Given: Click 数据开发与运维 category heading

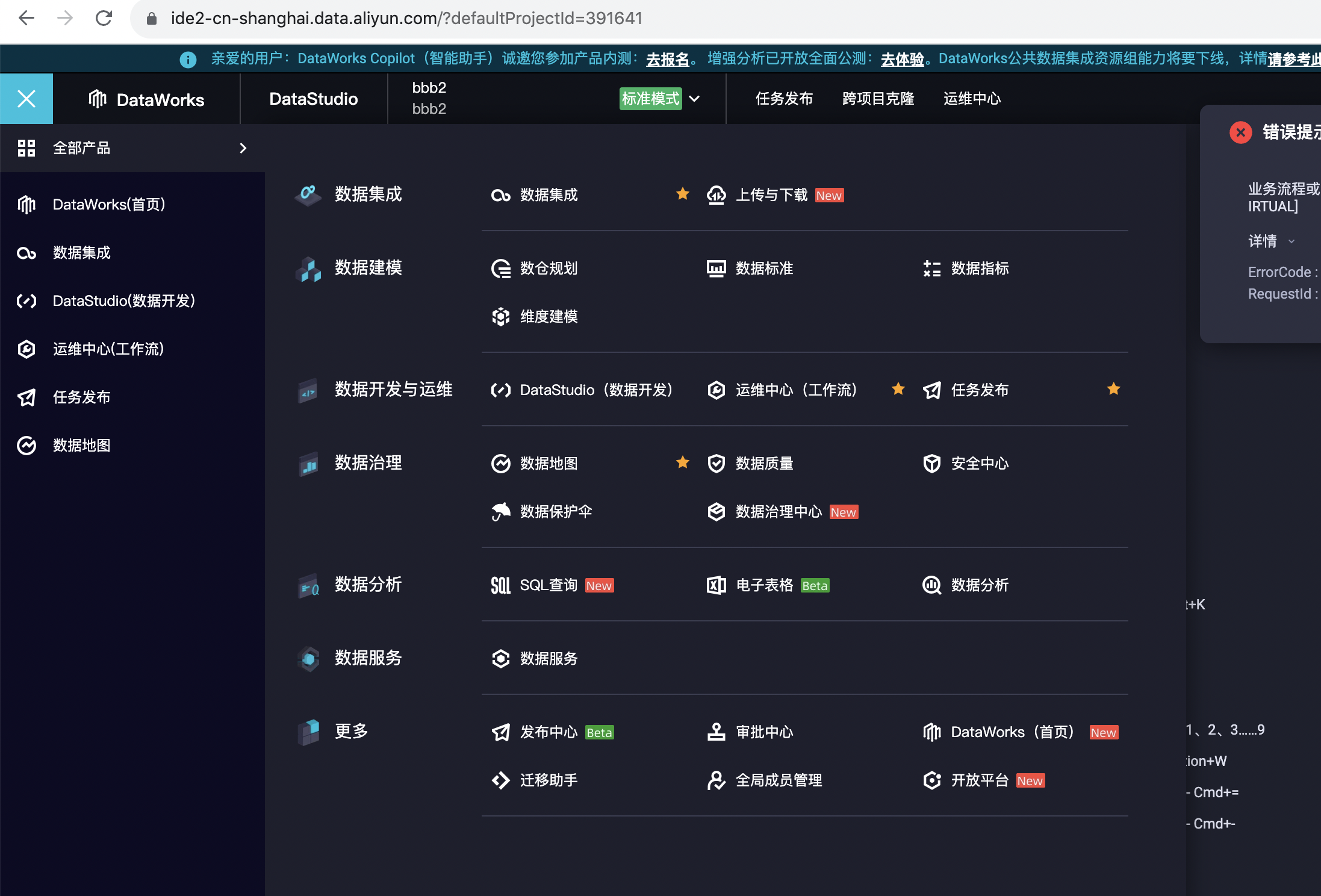Looking at the screenshot, I should pyautogui.click(x=393, y=389).
